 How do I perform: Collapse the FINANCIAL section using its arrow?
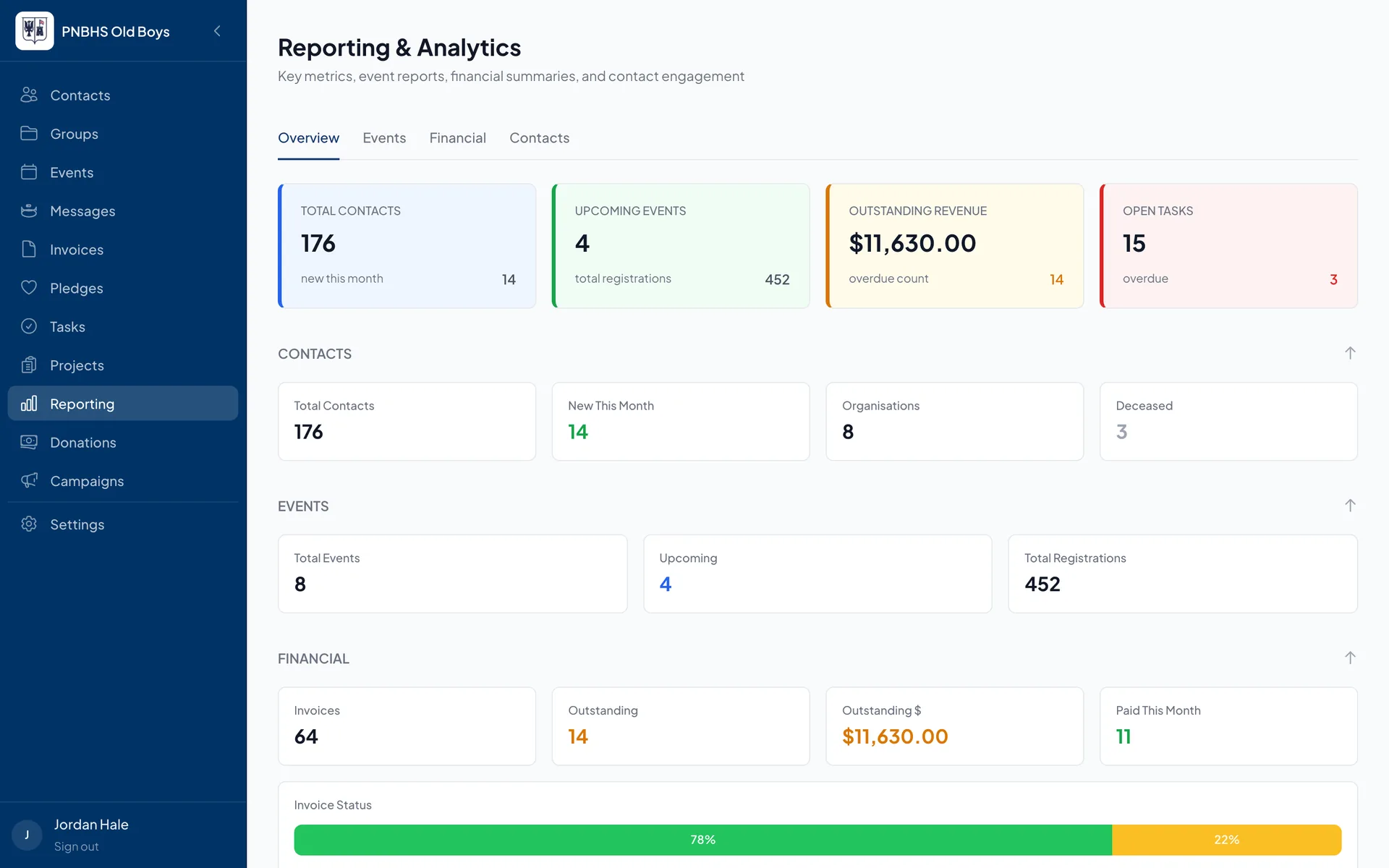[x=1350, y=658]
